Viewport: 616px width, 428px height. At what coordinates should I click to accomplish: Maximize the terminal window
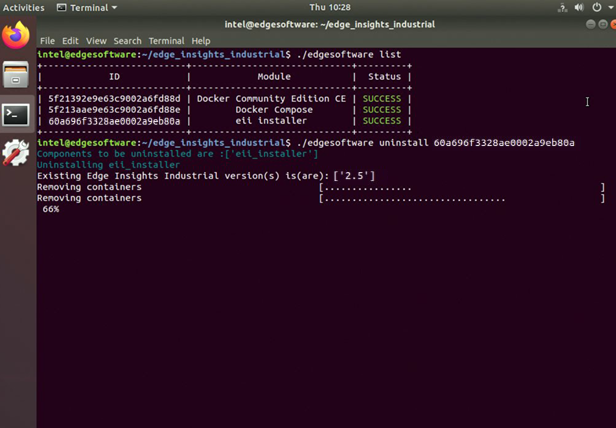[603, 24]
